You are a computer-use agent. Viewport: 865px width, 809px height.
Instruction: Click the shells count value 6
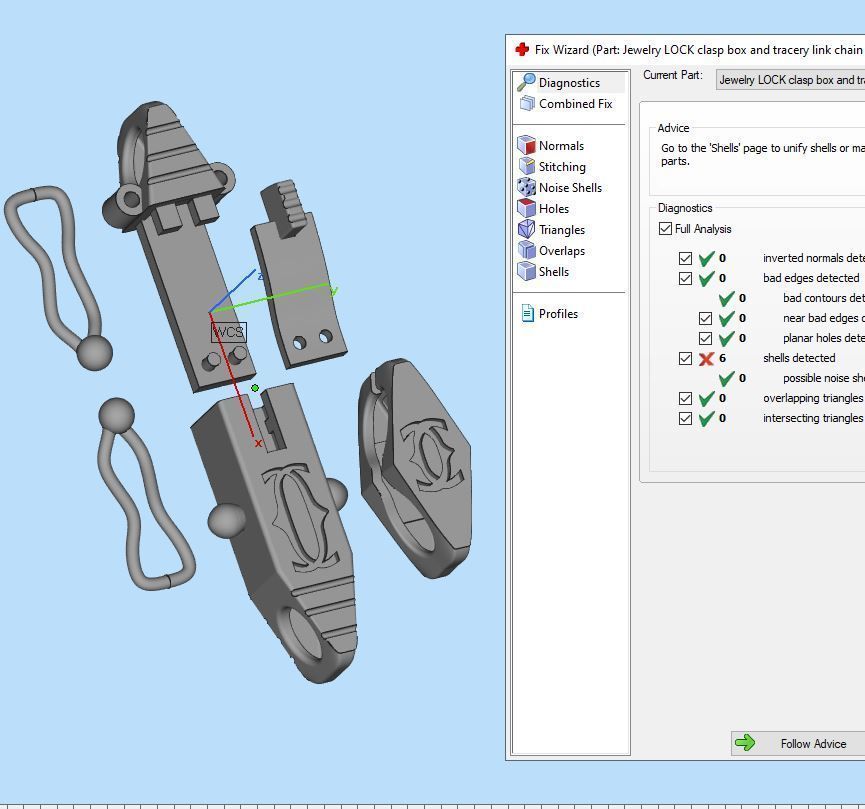[x=722, y=359]
